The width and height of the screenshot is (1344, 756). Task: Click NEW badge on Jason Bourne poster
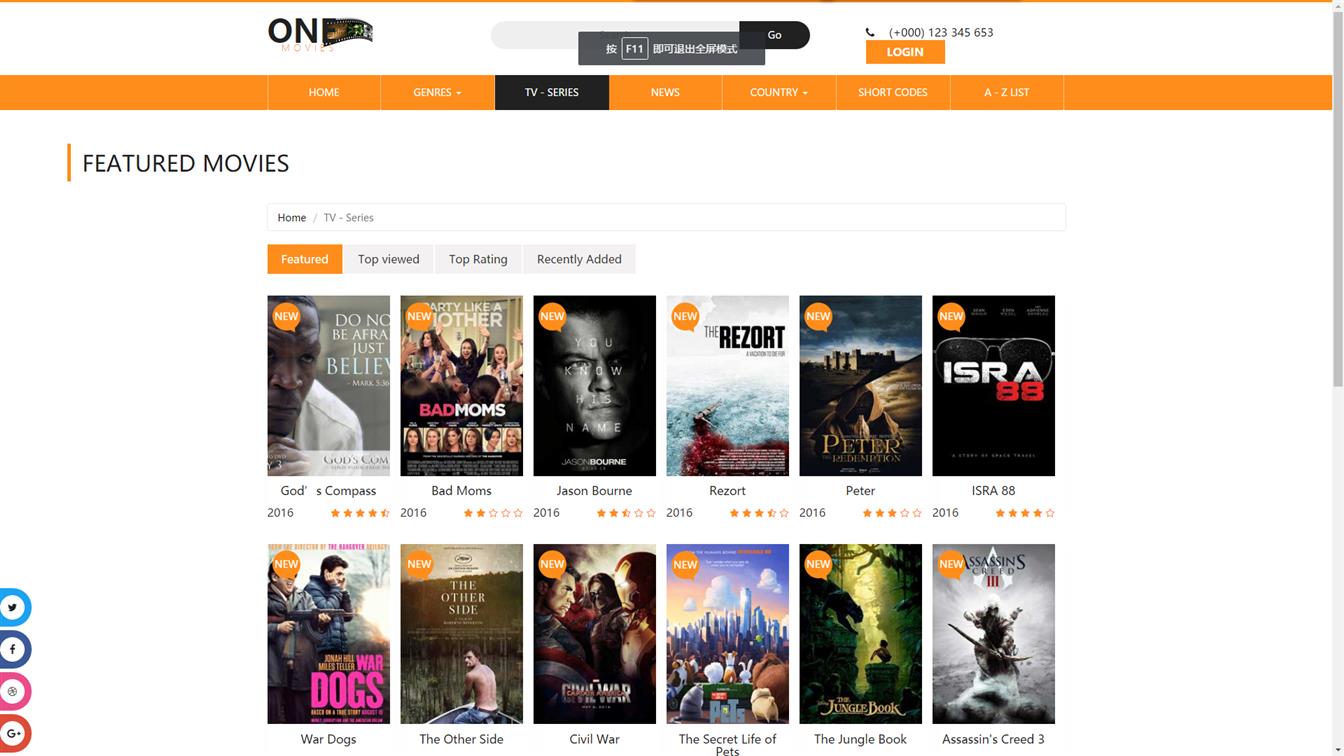552,316
